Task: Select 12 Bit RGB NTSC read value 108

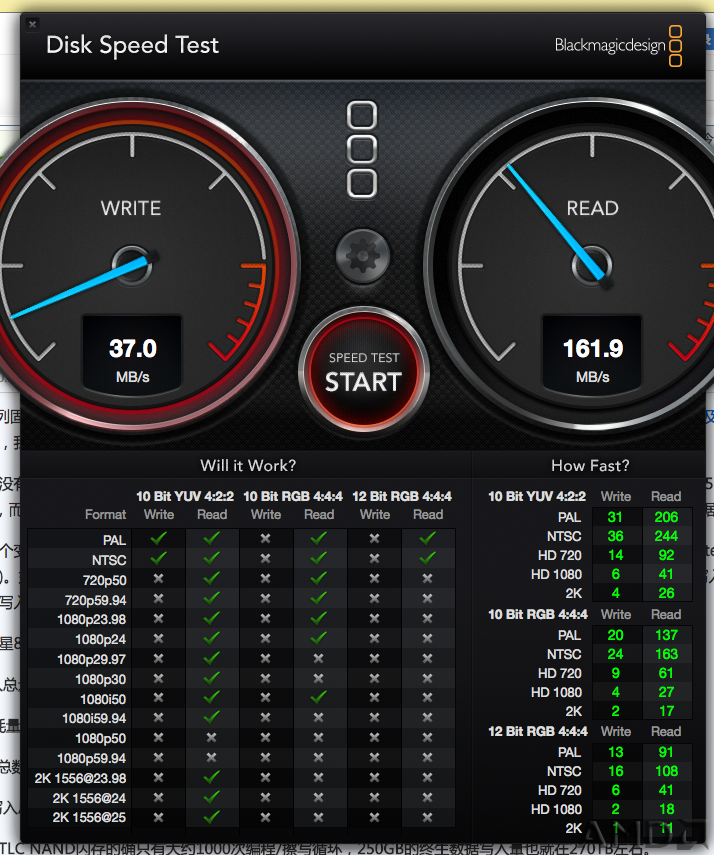Action: click(x=666, y=771)
